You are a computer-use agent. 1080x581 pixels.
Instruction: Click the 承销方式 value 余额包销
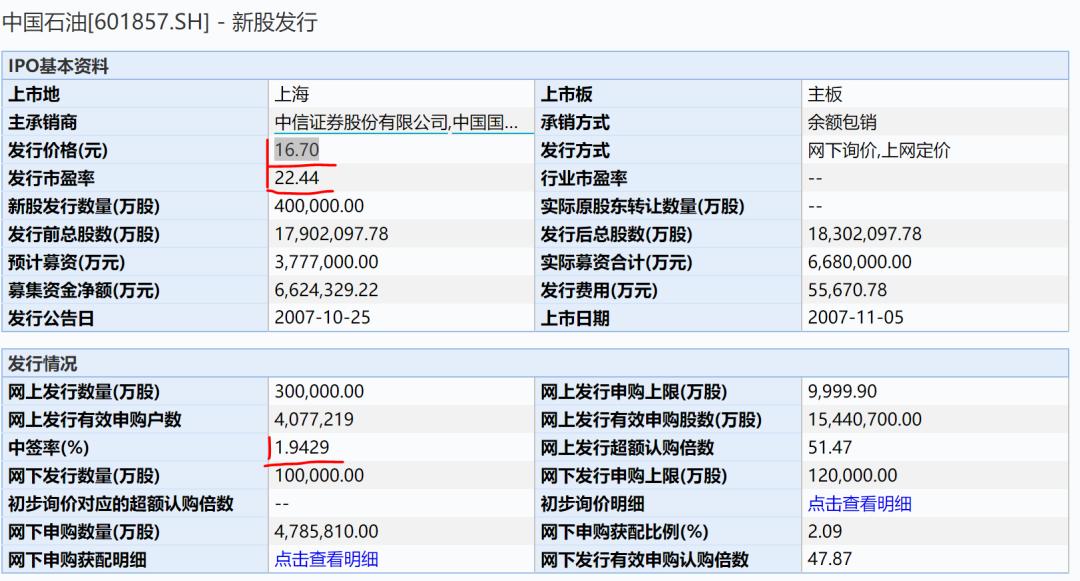[x=840, y=122]
